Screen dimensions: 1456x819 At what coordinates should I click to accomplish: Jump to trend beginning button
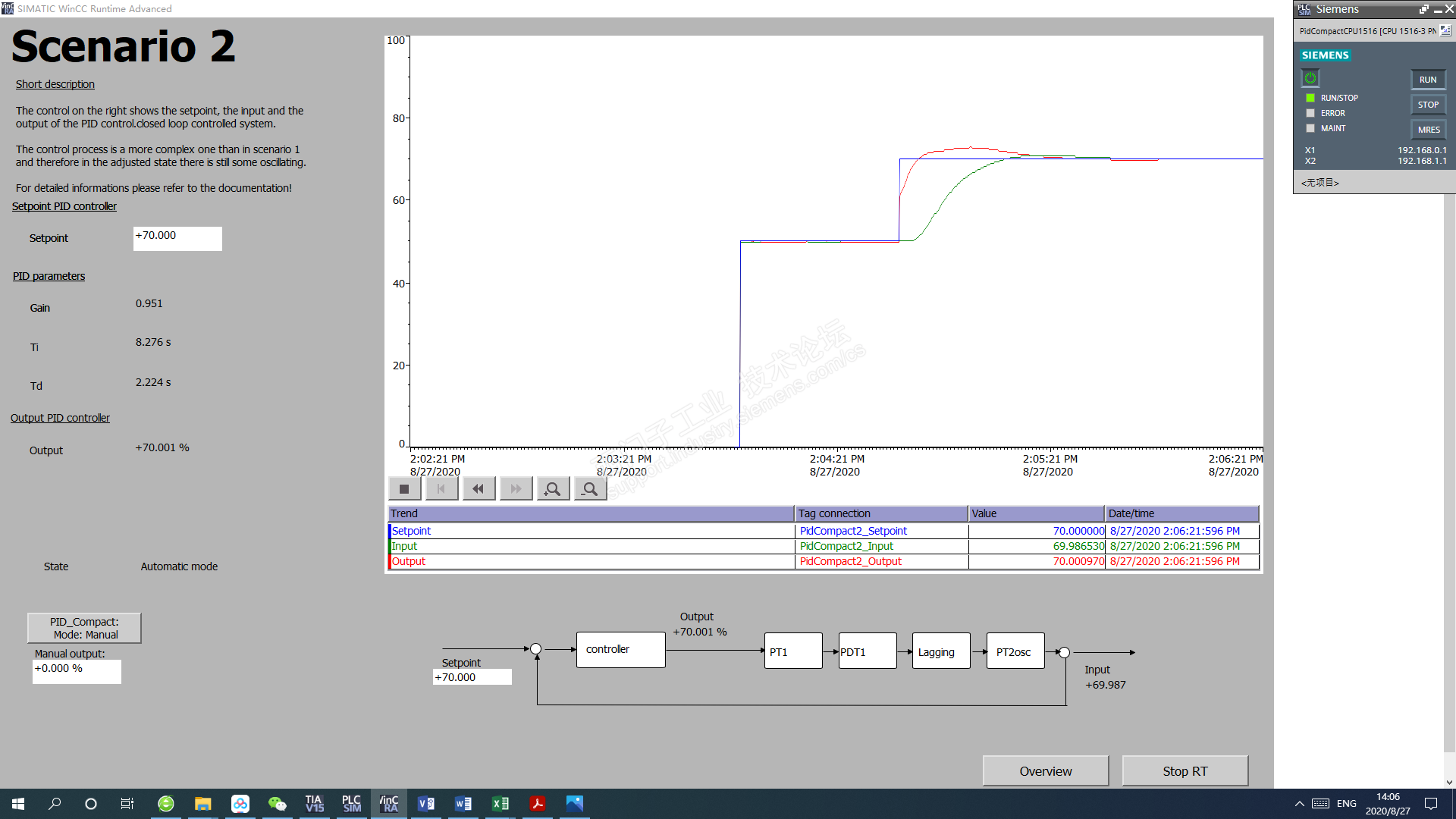tap(441, 489)
